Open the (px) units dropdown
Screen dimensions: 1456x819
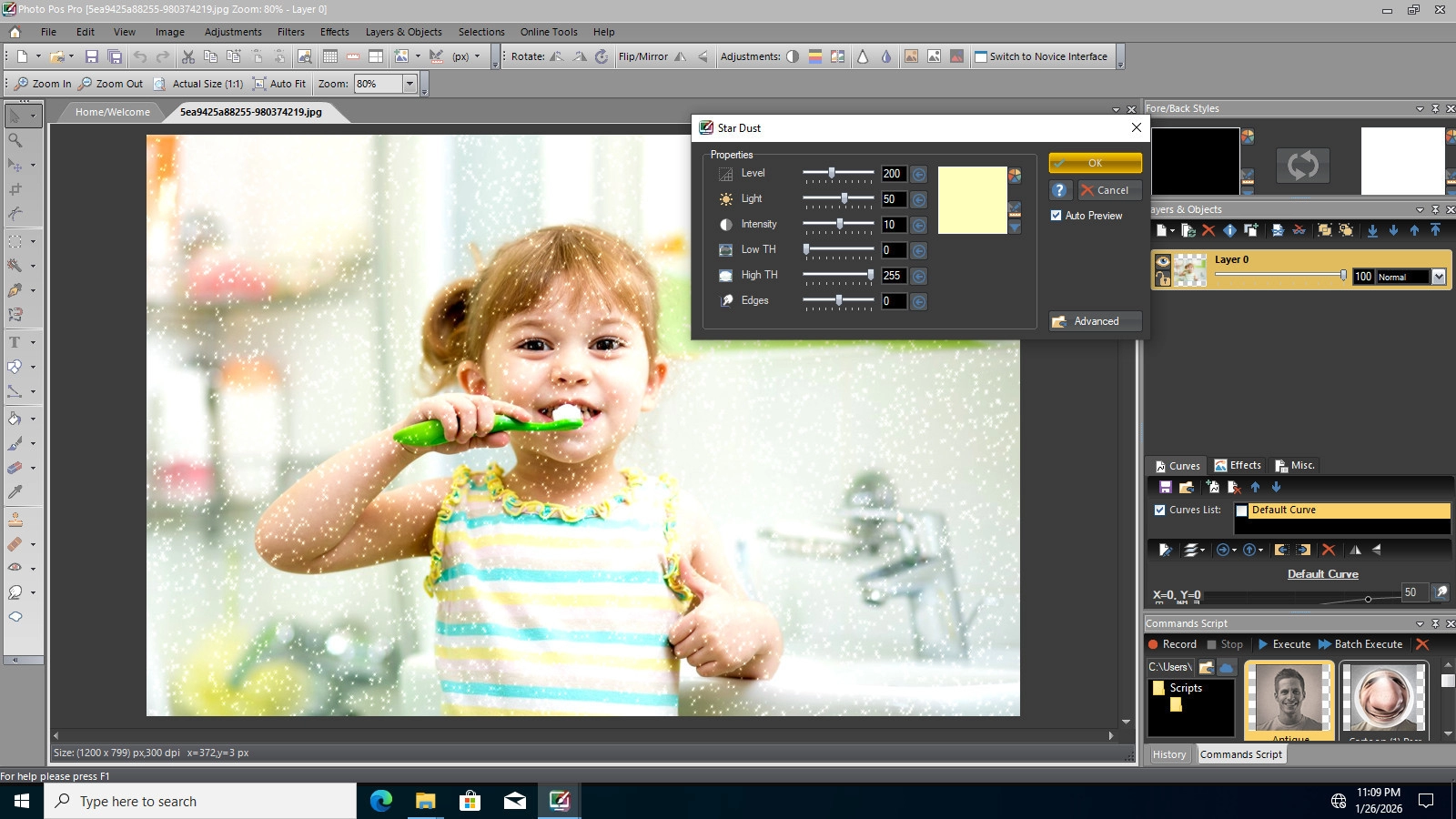[477, 56]
